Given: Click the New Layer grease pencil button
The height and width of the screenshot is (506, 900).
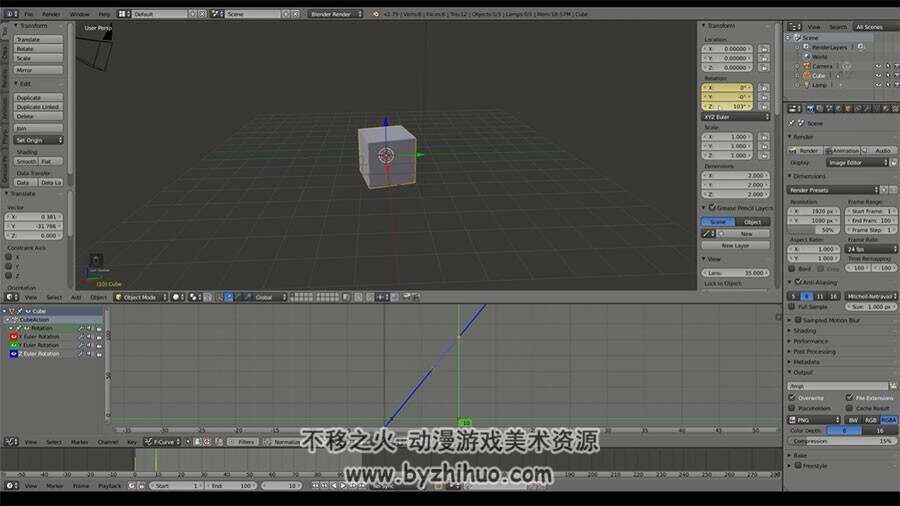Looking at the screenshot, I should pos(735,245).
